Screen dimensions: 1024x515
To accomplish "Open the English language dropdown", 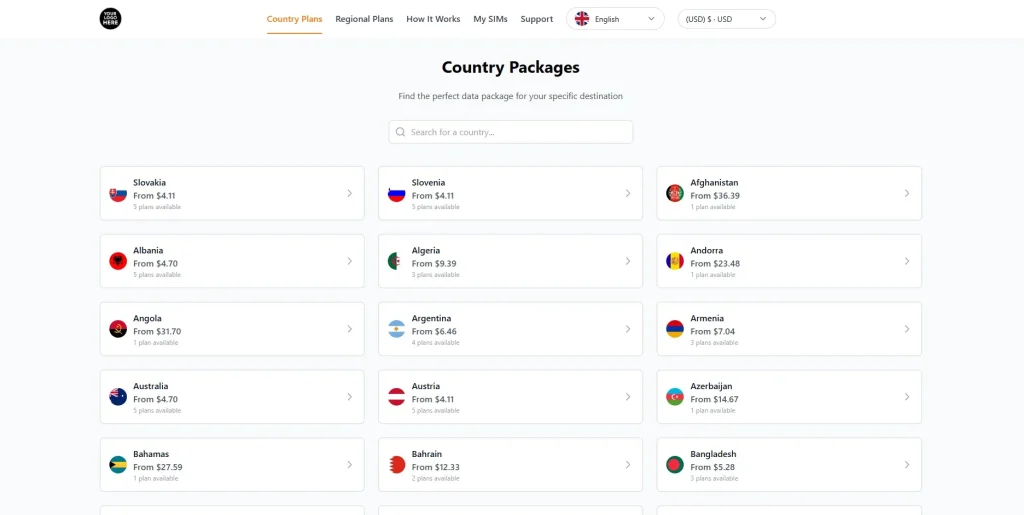I will pos(615,19).
